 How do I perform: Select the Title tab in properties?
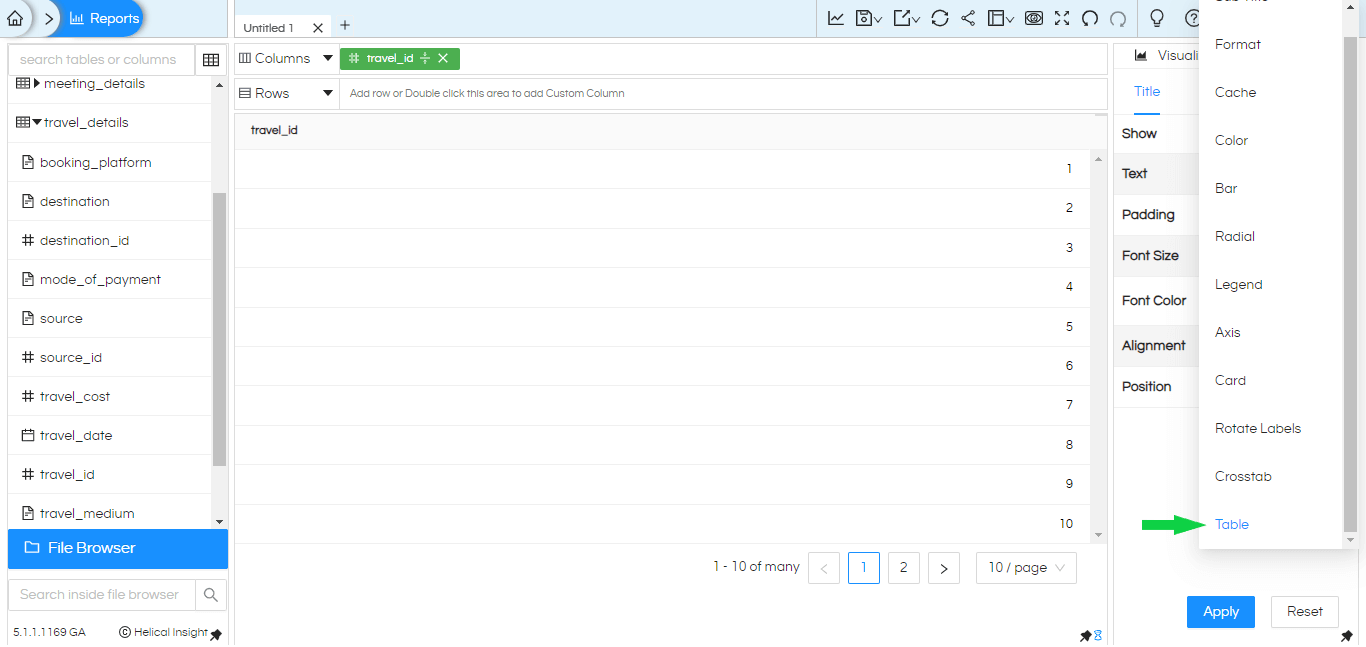tap(1147, 91)
